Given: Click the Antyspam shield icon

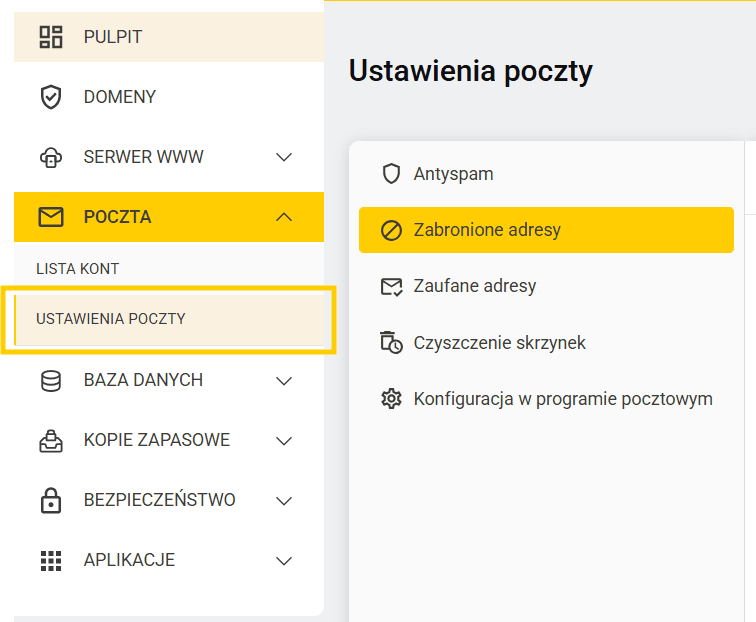Looking at the screenshot, I should coord(391,174).
